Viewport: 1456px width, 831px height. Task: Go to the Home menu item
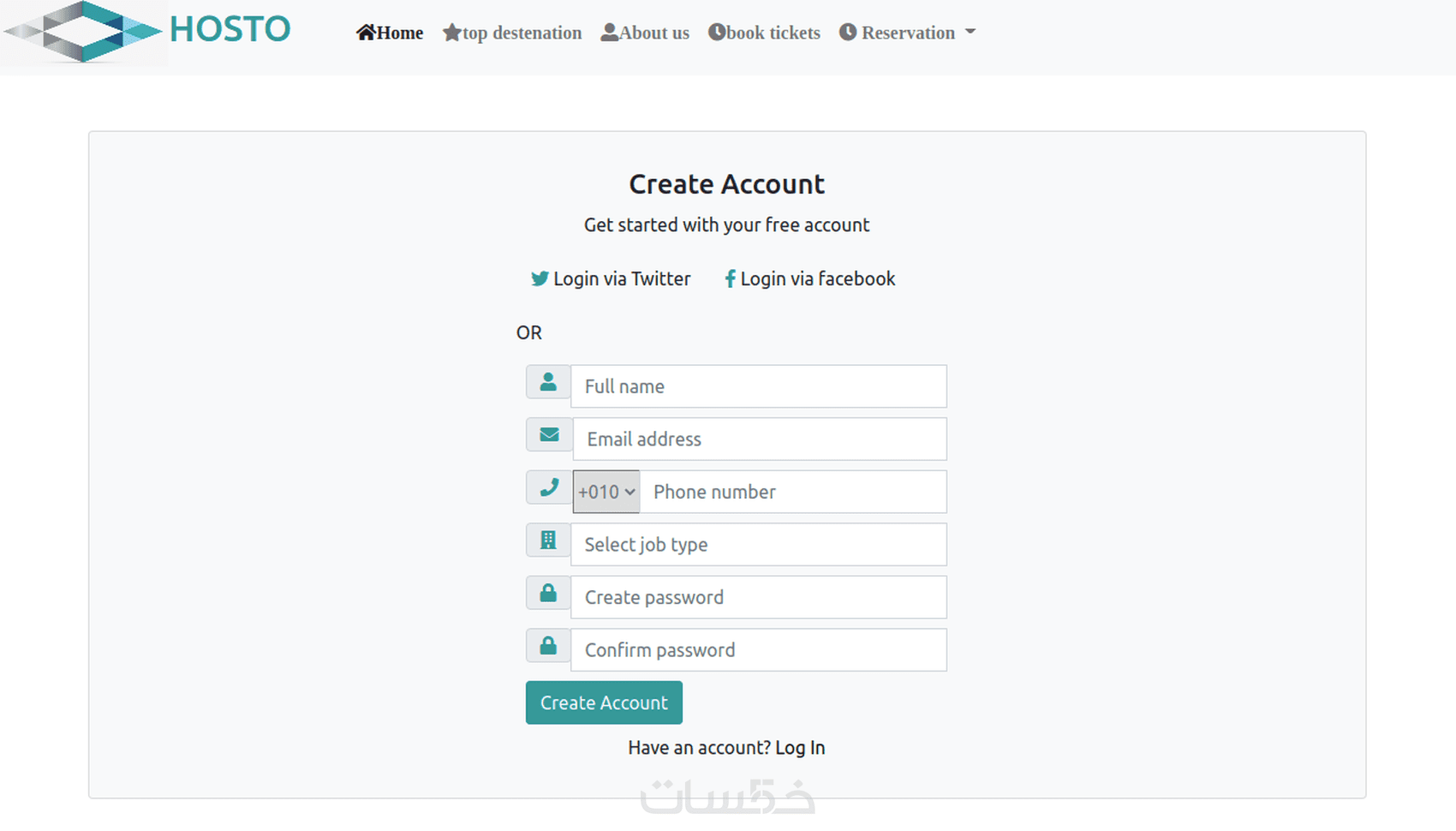coord(391,33)
